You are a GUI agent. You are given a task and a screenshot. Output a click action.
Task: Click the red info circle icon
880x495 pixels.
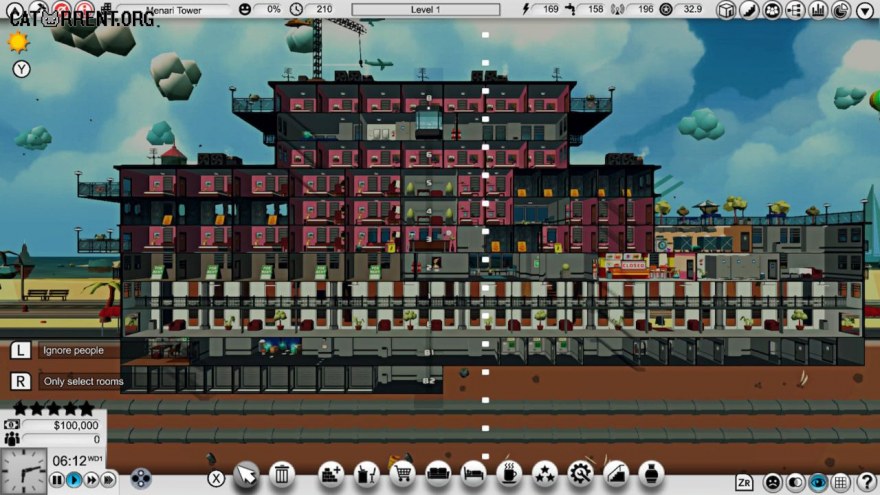[x=84, y=8]
